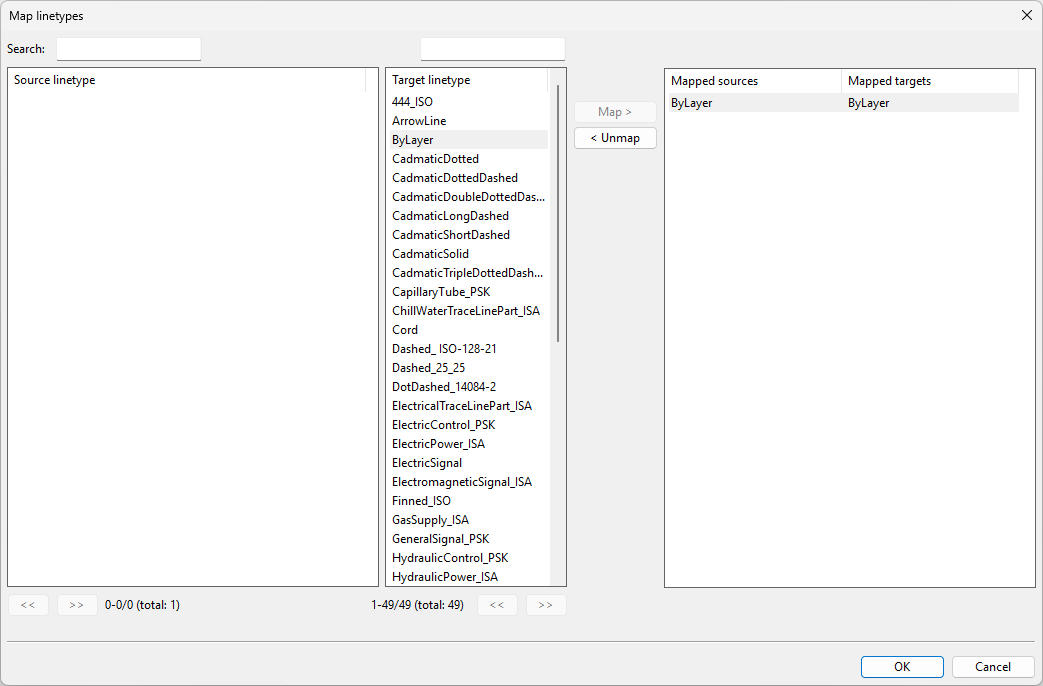
Task: Choose CadmaticDotted from target list
Action: [x=435, y=159]
